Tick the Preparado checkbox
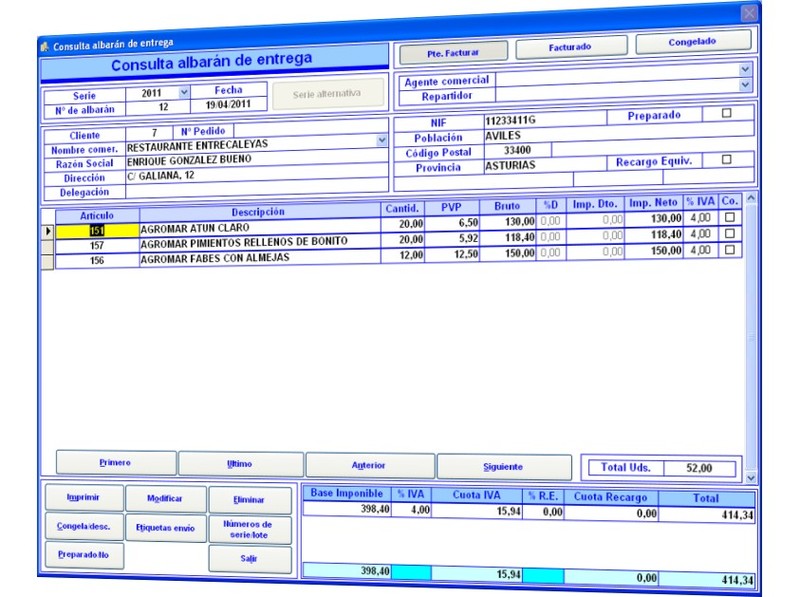 [x=727, y=114]
